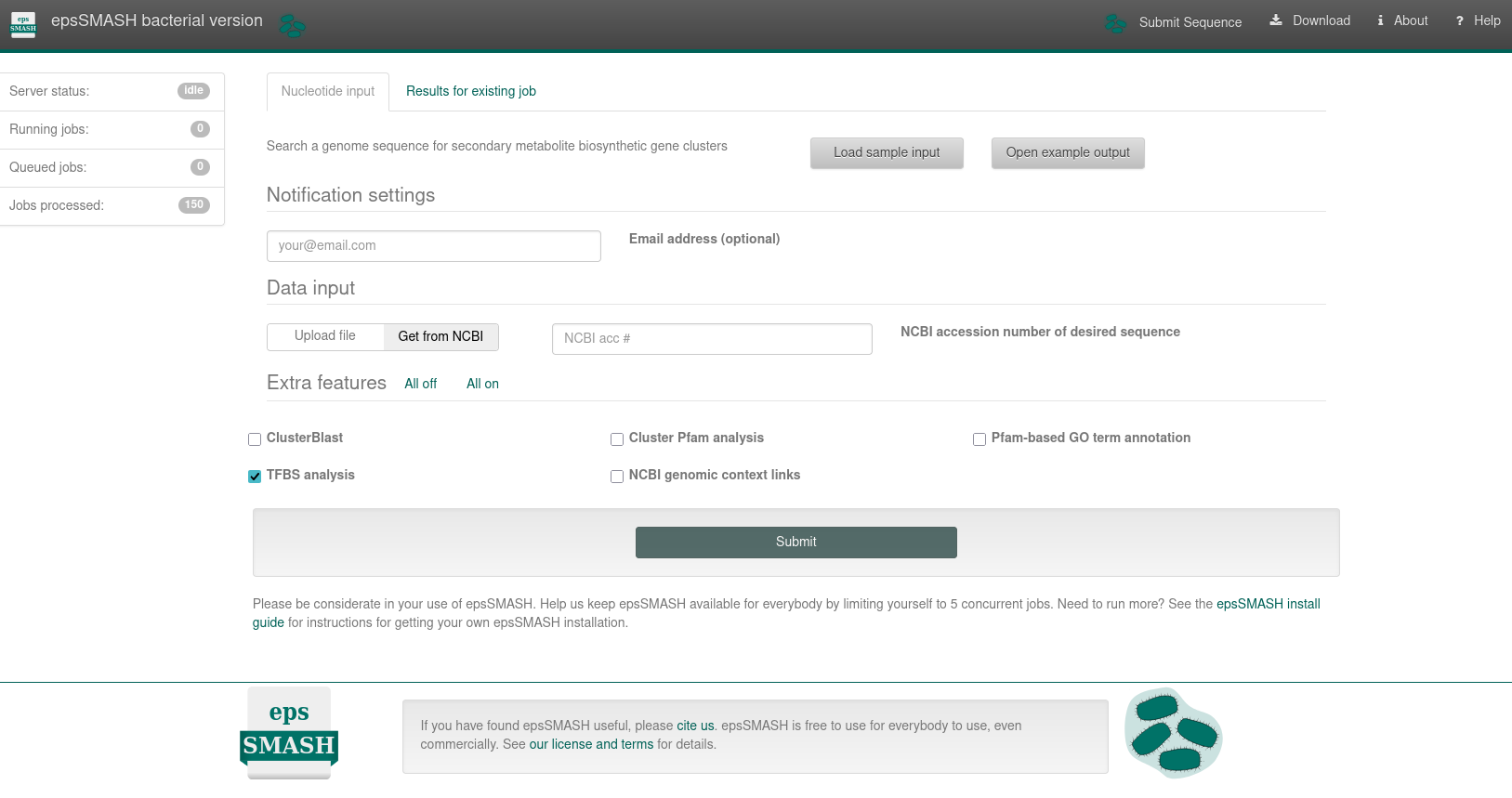Click the idle server status badge
This screenshot has width=1512, height=798.
click(x=193, y=91)
